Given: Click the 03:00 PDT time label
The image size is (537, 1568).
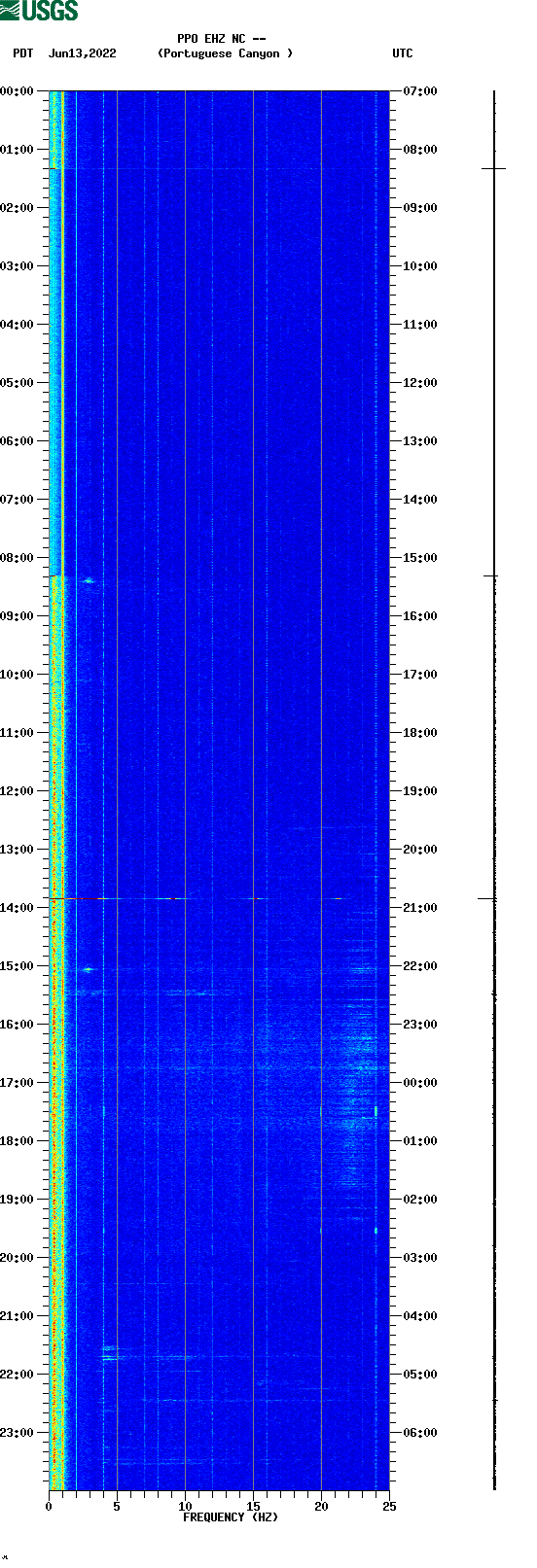Looking at the screenshot, I should click(x=17, y=266).
